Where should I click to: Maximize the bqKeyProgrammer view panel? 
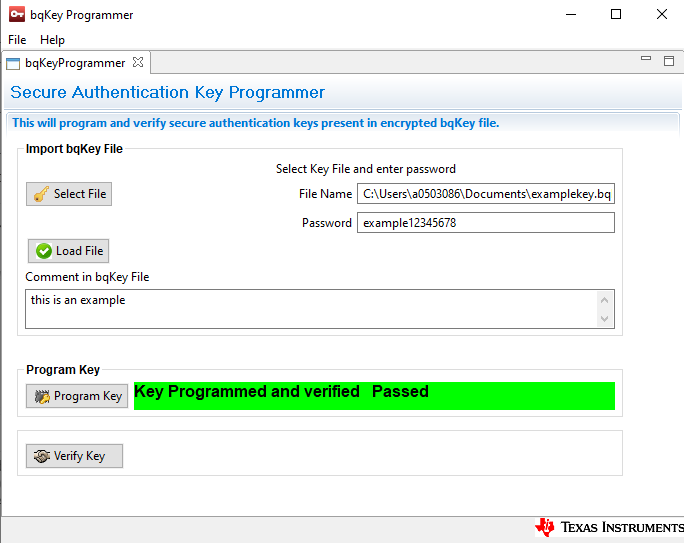pos(669,61)
